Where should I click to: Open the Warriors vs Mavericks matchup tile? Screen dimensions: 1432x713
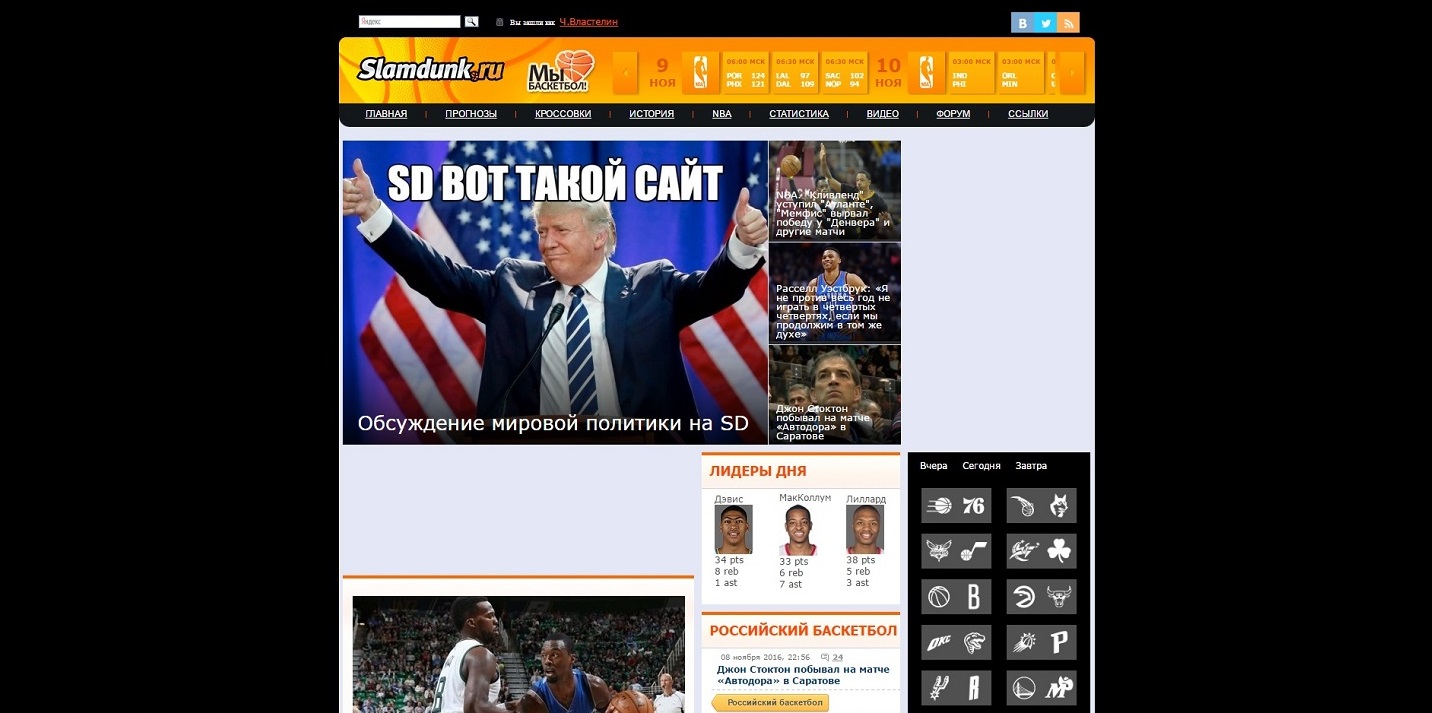click(1041, 688)
